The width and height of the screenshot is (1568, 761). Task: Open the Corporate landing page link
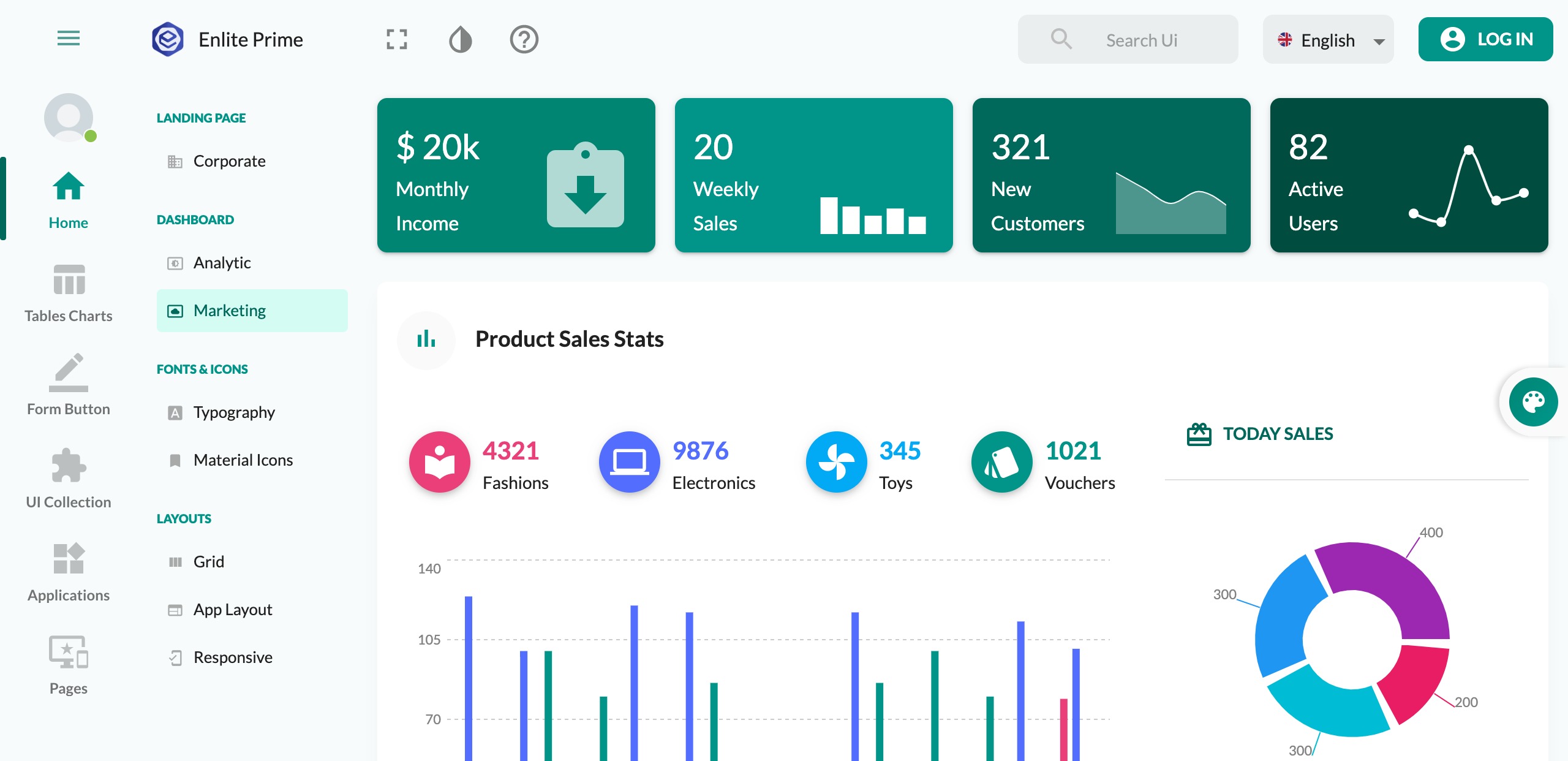(x=229, y=161)
